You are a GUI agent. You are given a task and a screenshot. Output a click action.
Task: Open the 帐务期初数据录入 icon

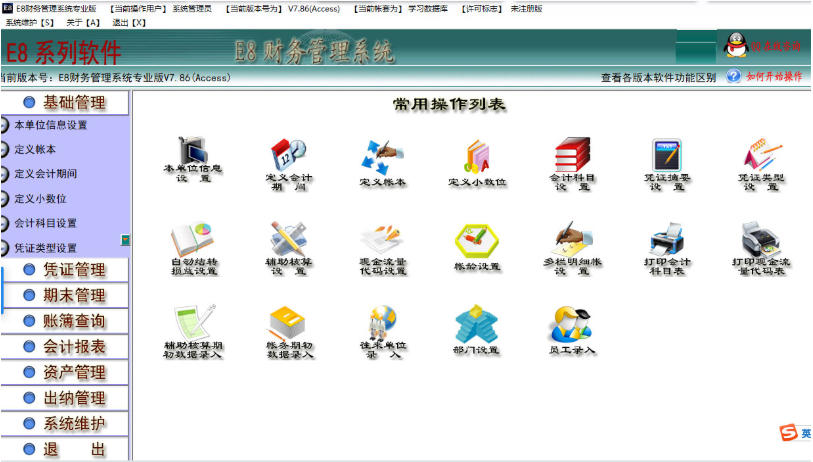[x=290, y=332]
